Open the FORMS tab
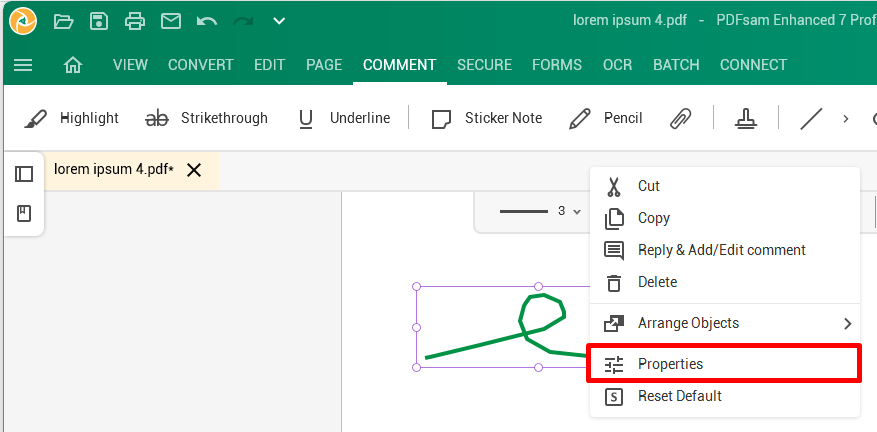Screen dimensions: 877x432 tap(557, 65)
